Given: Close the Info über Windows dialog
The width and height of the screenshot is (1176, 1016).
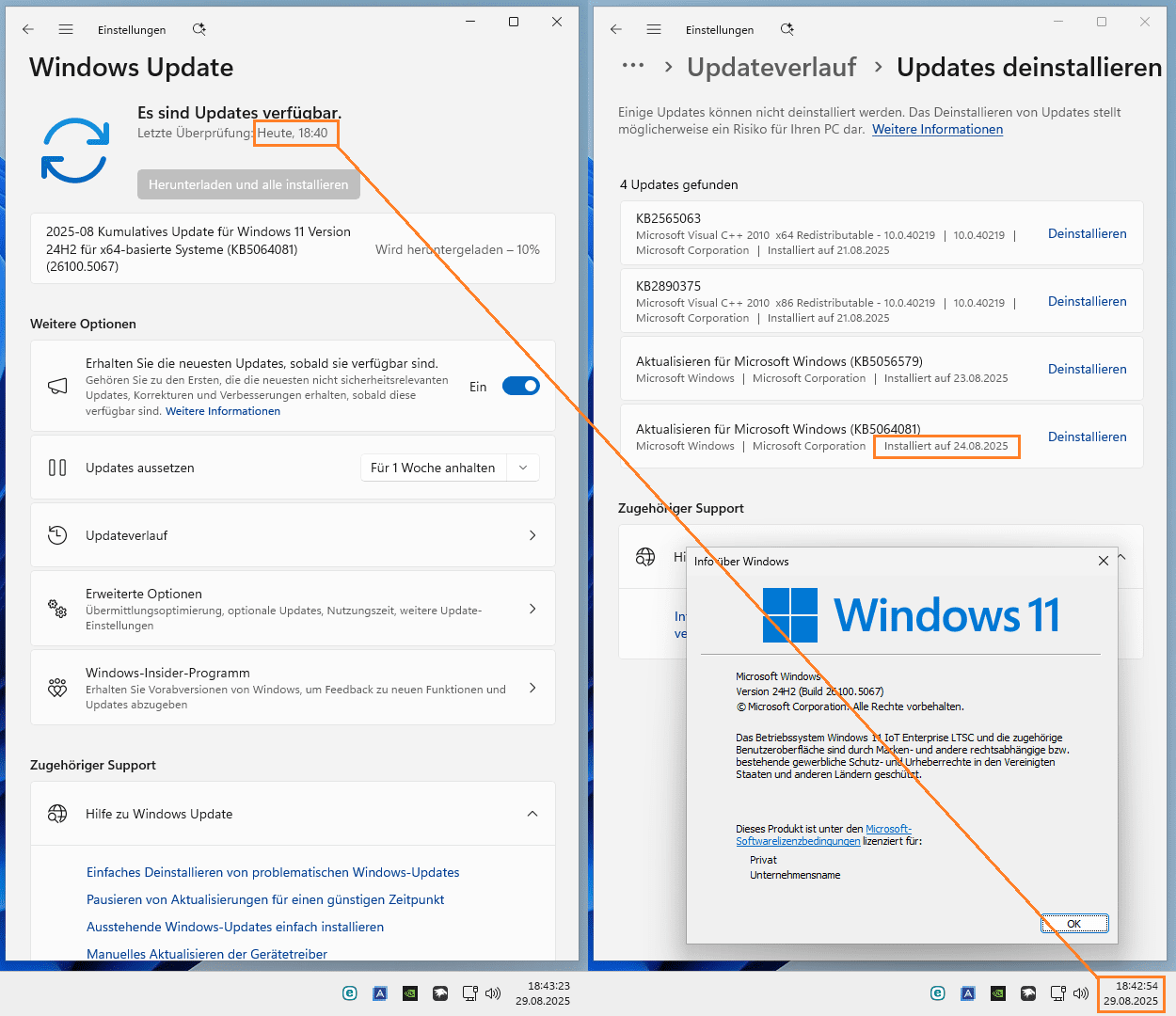Looking at the screenshot, I should [x=1103, y=561].
